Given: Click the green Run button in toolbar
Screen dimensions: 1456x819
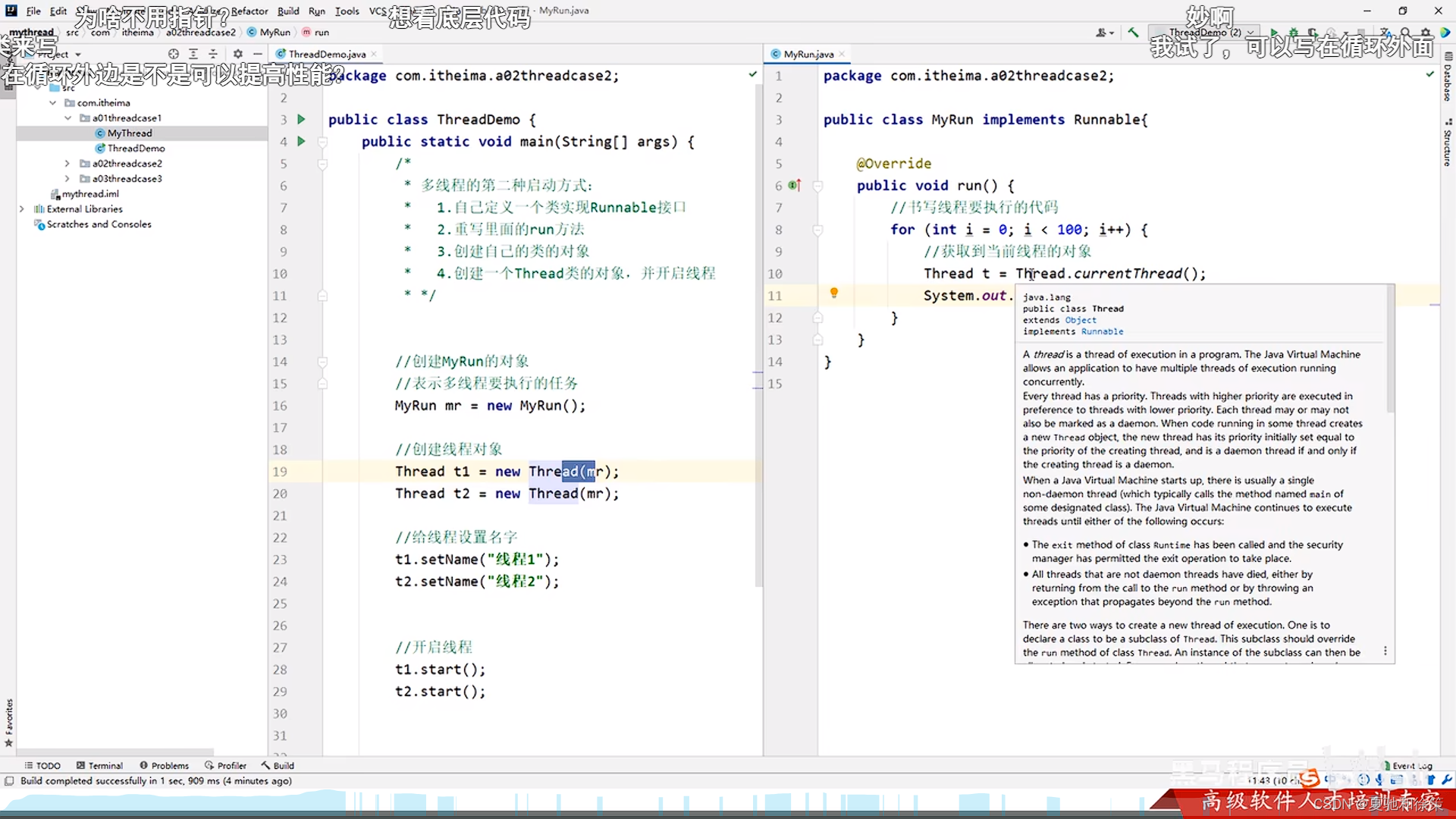Looking at the screenshot, I should (1274, 33).
